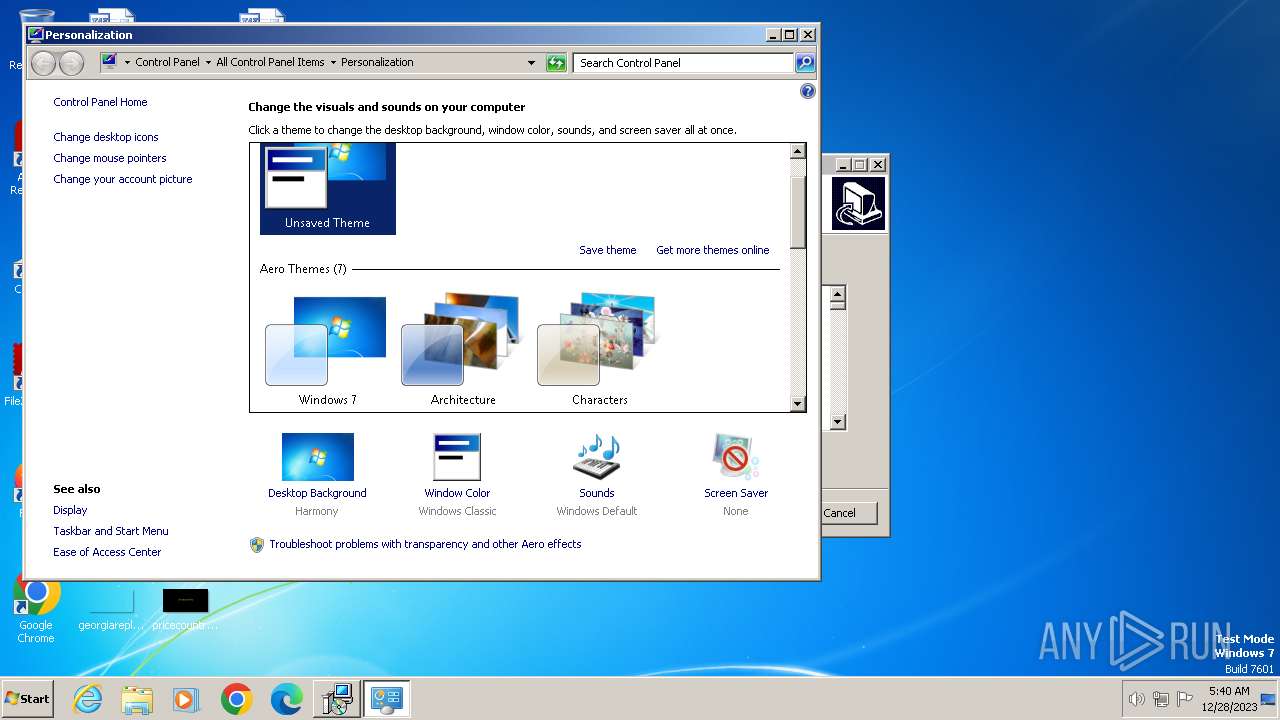Click the All Control Panel Items breadcrumb
1280x720 pixels.
(270, 62)
